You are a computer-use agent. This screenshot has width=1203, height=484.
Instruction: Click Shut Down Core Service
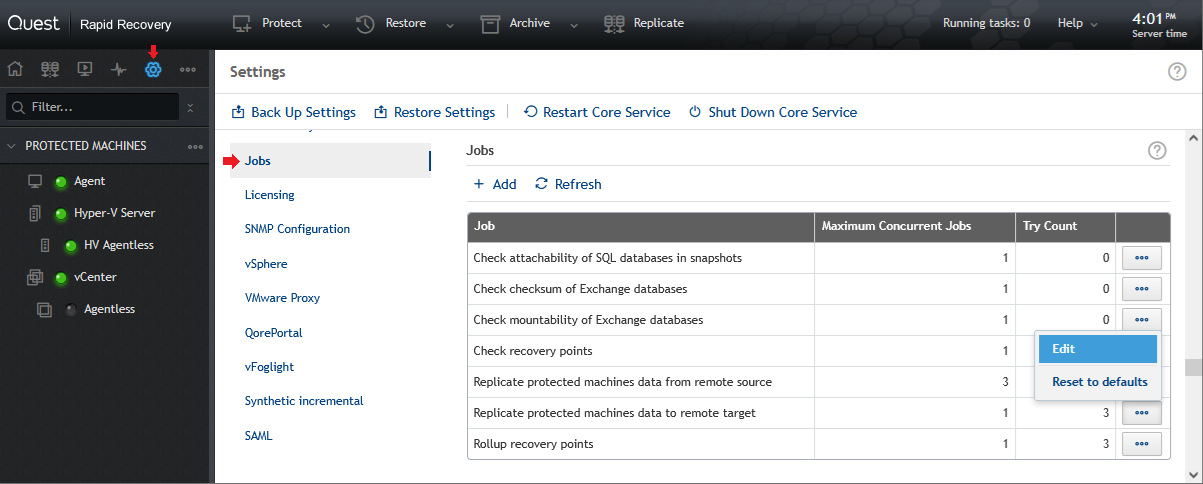pyautogui.click(x=773, y=112)
